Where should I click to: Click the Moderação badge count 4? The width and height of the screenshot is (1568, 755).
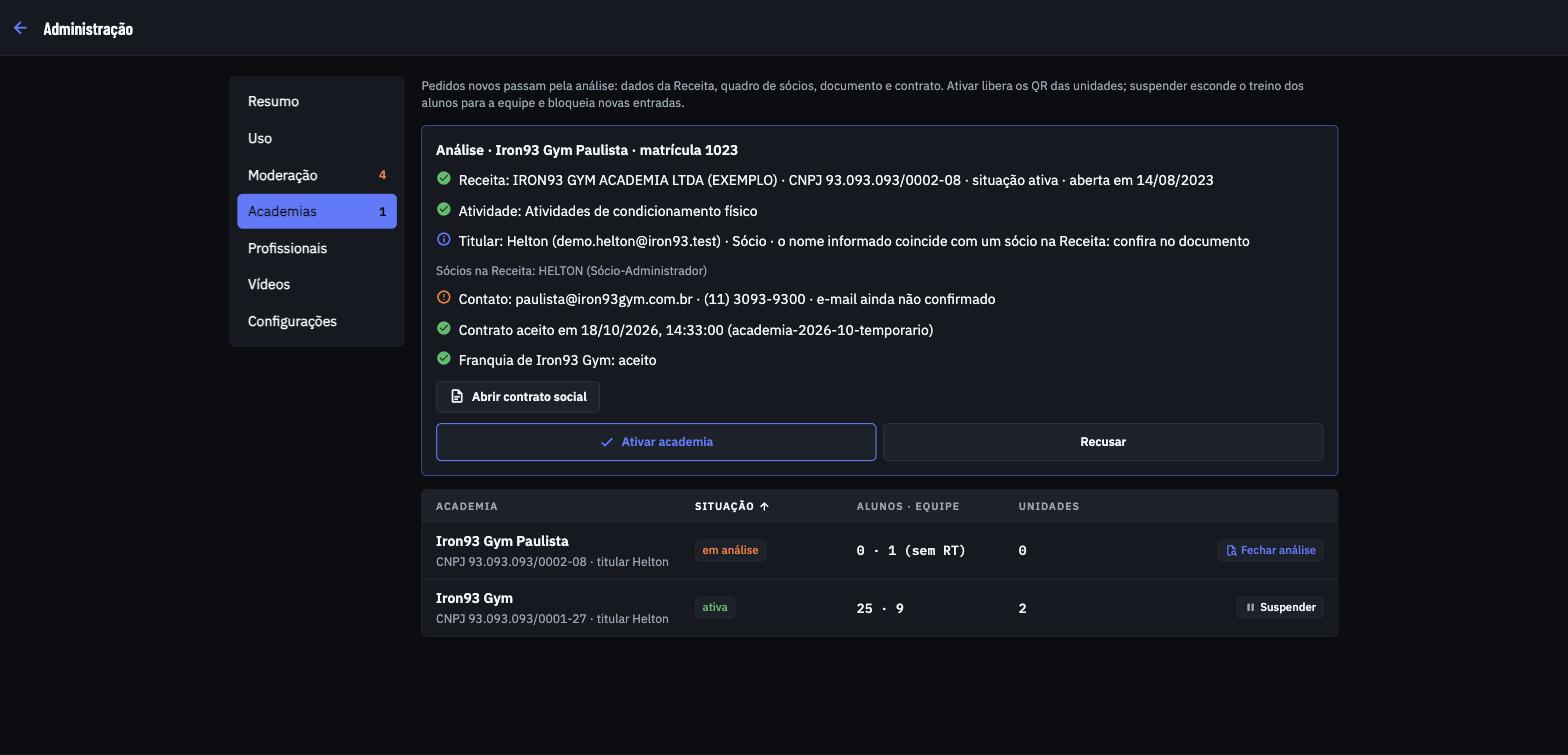pos(382,175)
